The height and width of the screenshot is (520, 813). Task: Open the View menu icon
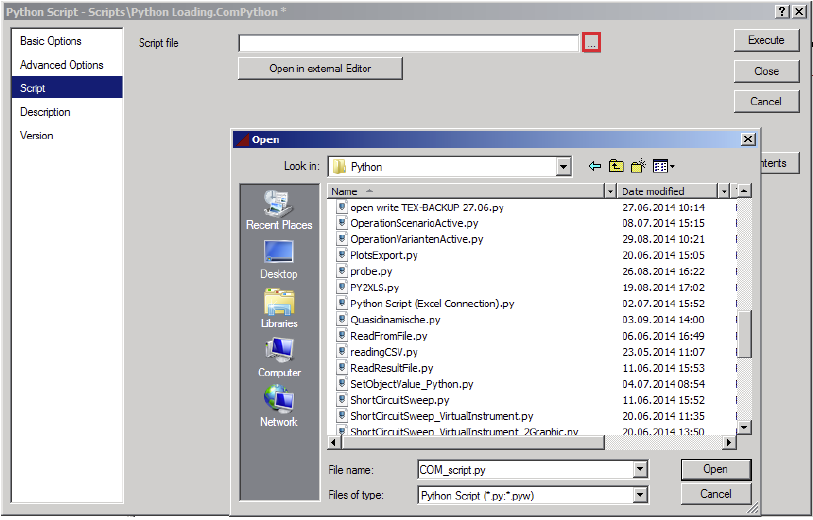[664, 166]
